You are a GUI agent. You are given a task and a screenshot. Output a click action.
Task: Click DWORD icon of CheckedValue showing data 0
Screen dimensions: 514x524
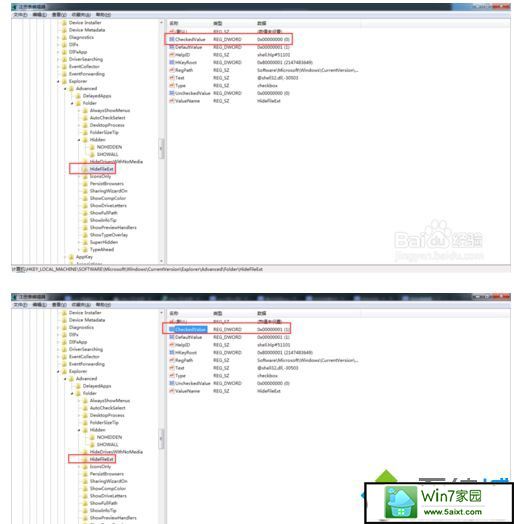[x=171, y=39]
